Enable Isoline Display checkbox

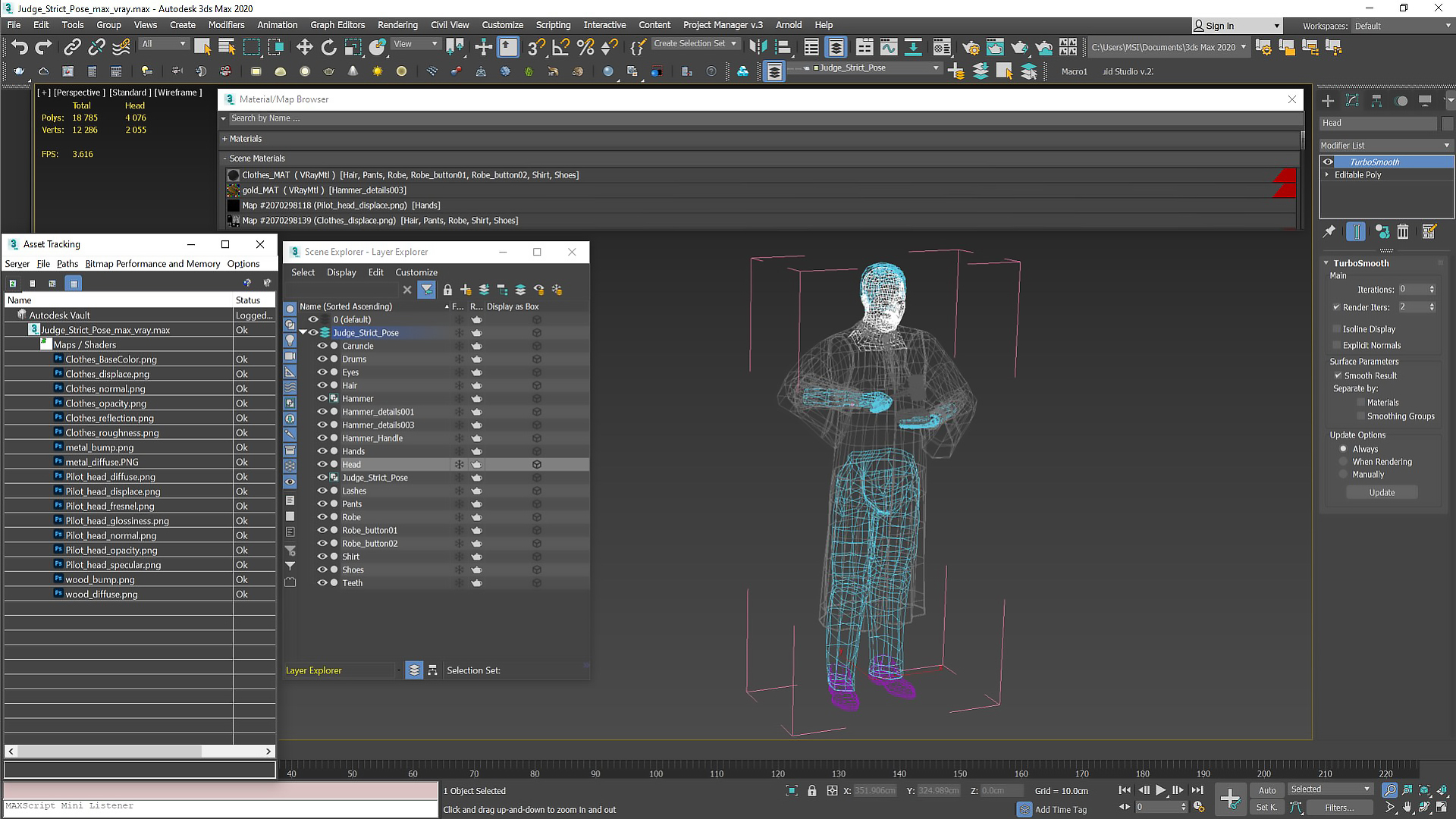click(x=1336, y=329)
